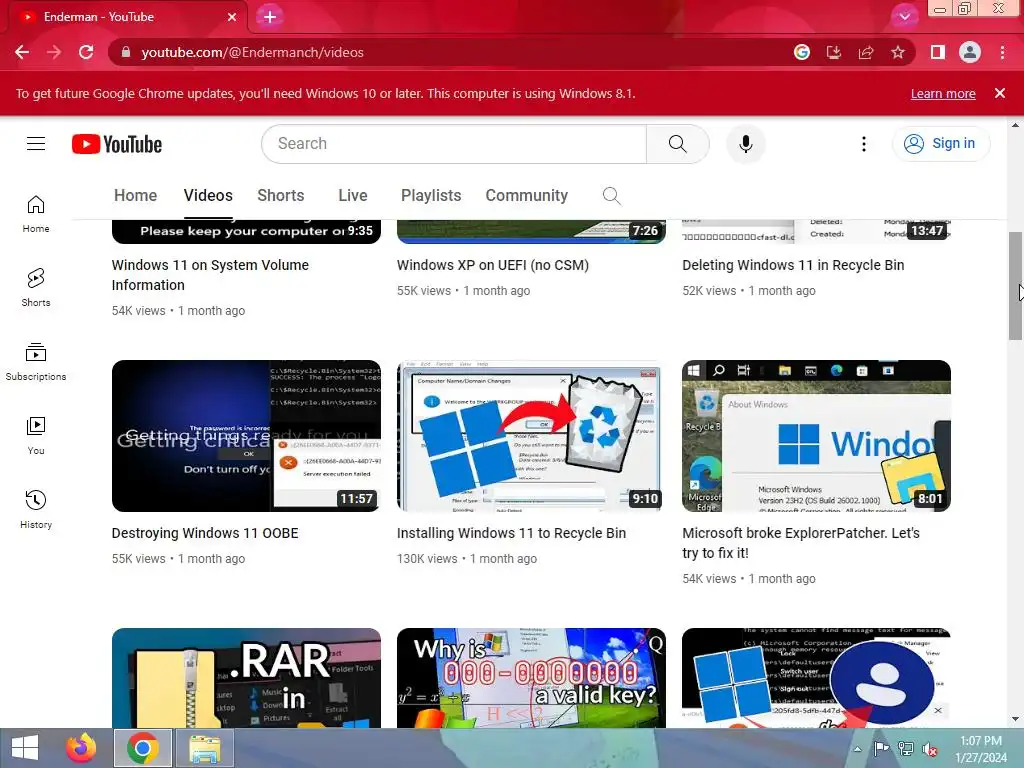This screenshot has height=768, width=1024.
Task: Open the YouTube hamburger guide menu
Action: click(x=36, y=144)
